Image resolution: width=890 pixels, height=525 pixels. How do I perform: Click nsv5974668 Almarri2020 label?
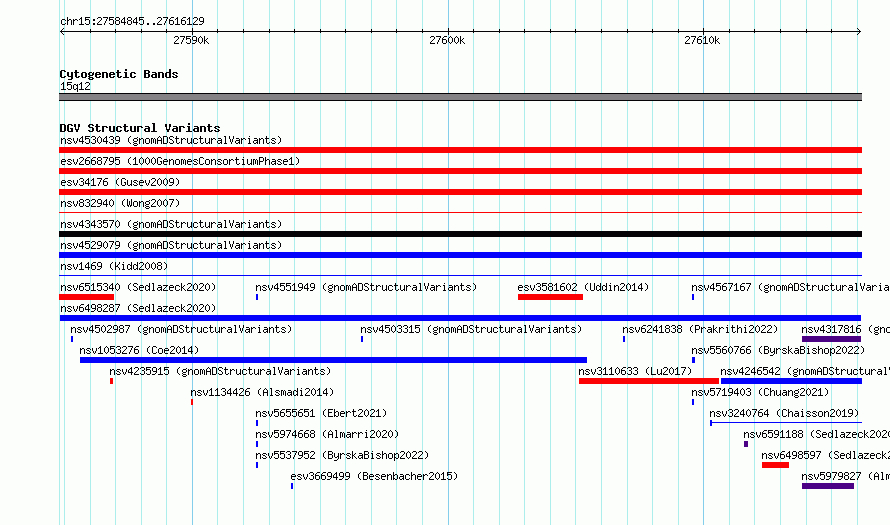(327, 434)
